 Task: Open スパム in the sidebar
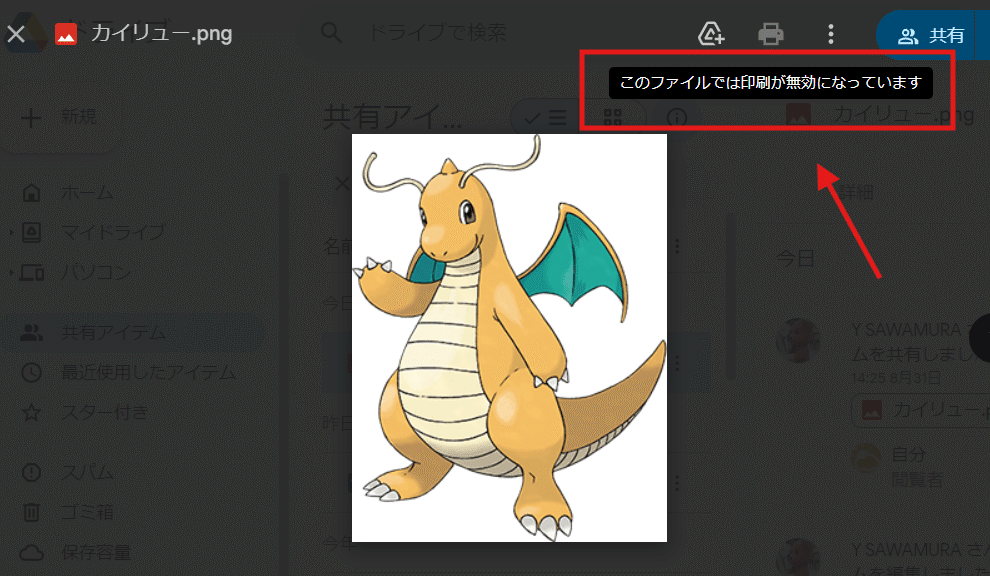87,472
